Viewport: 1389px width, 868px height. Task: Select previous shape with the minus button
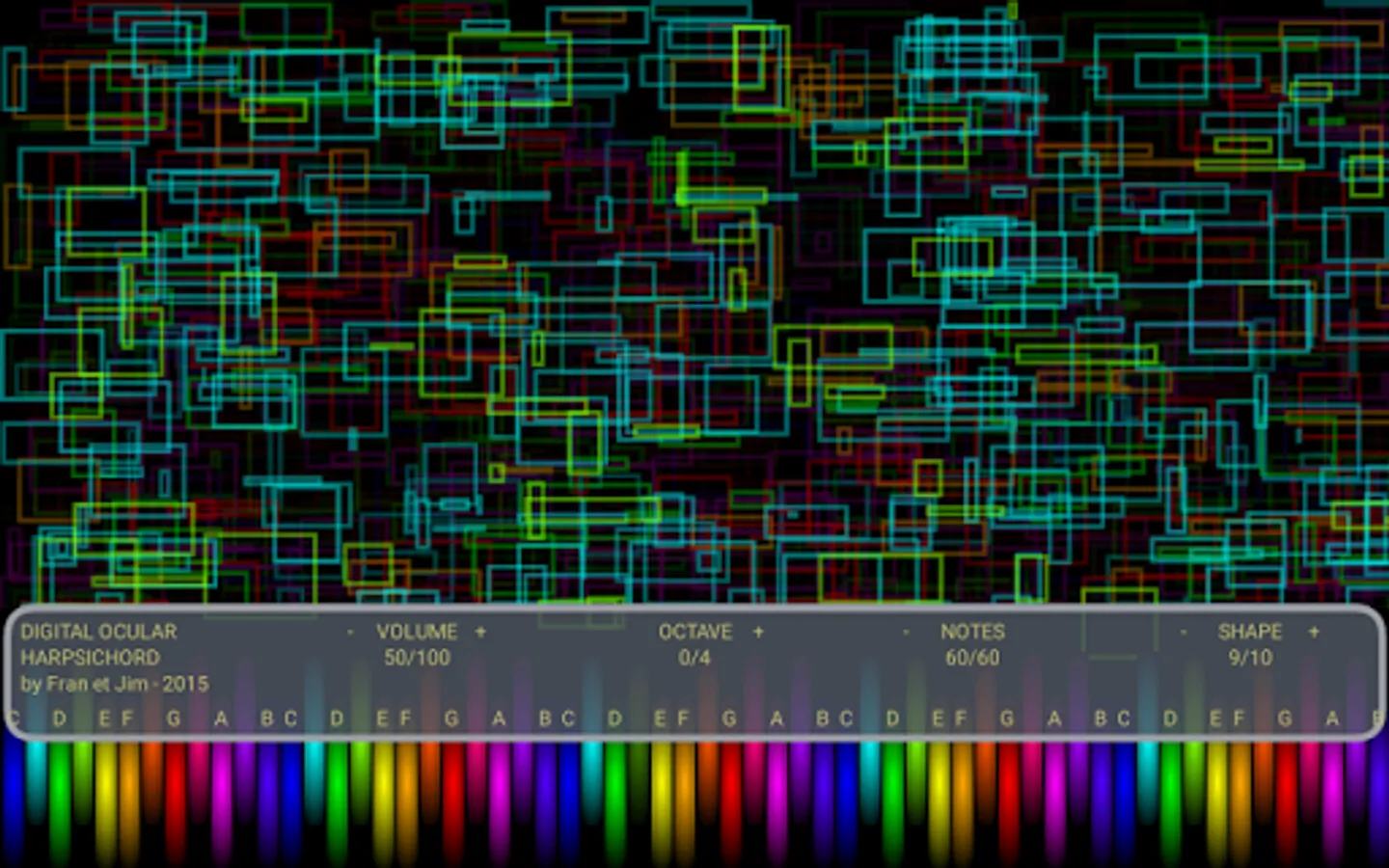(x=1184, y=633)
